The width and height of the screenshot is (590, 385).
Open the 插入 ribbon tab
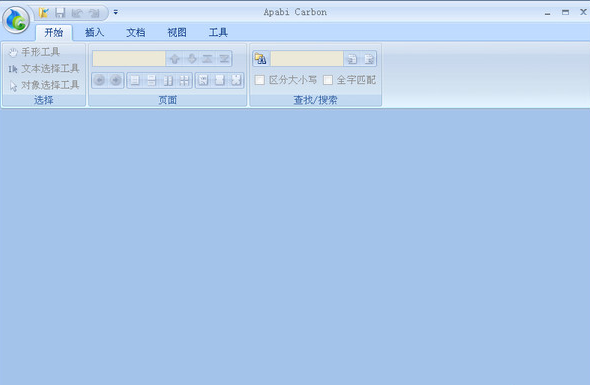point(94,32)
